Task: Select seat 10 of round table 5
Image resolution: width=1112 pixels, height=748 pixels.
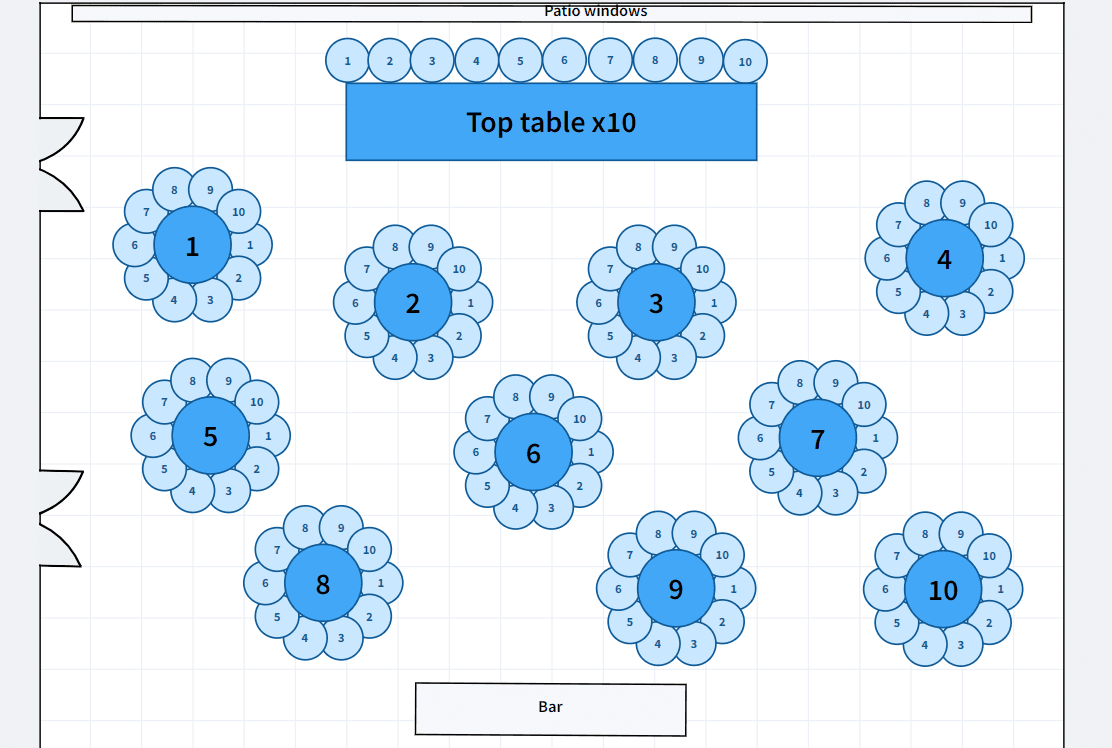Action: (x=257, y=401)
